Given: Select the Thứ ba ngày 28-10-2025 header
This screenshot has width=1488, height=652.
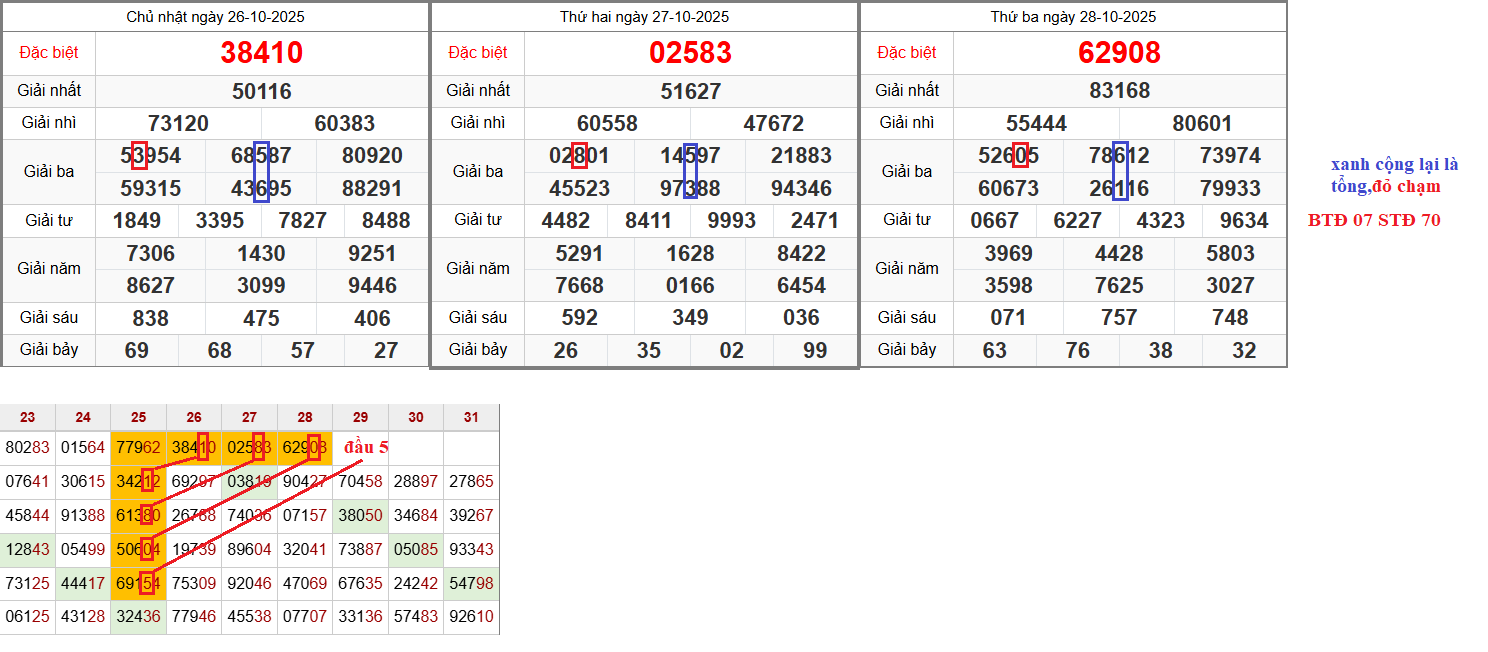Looking at the screenshot, I should tap(1073, 17).
